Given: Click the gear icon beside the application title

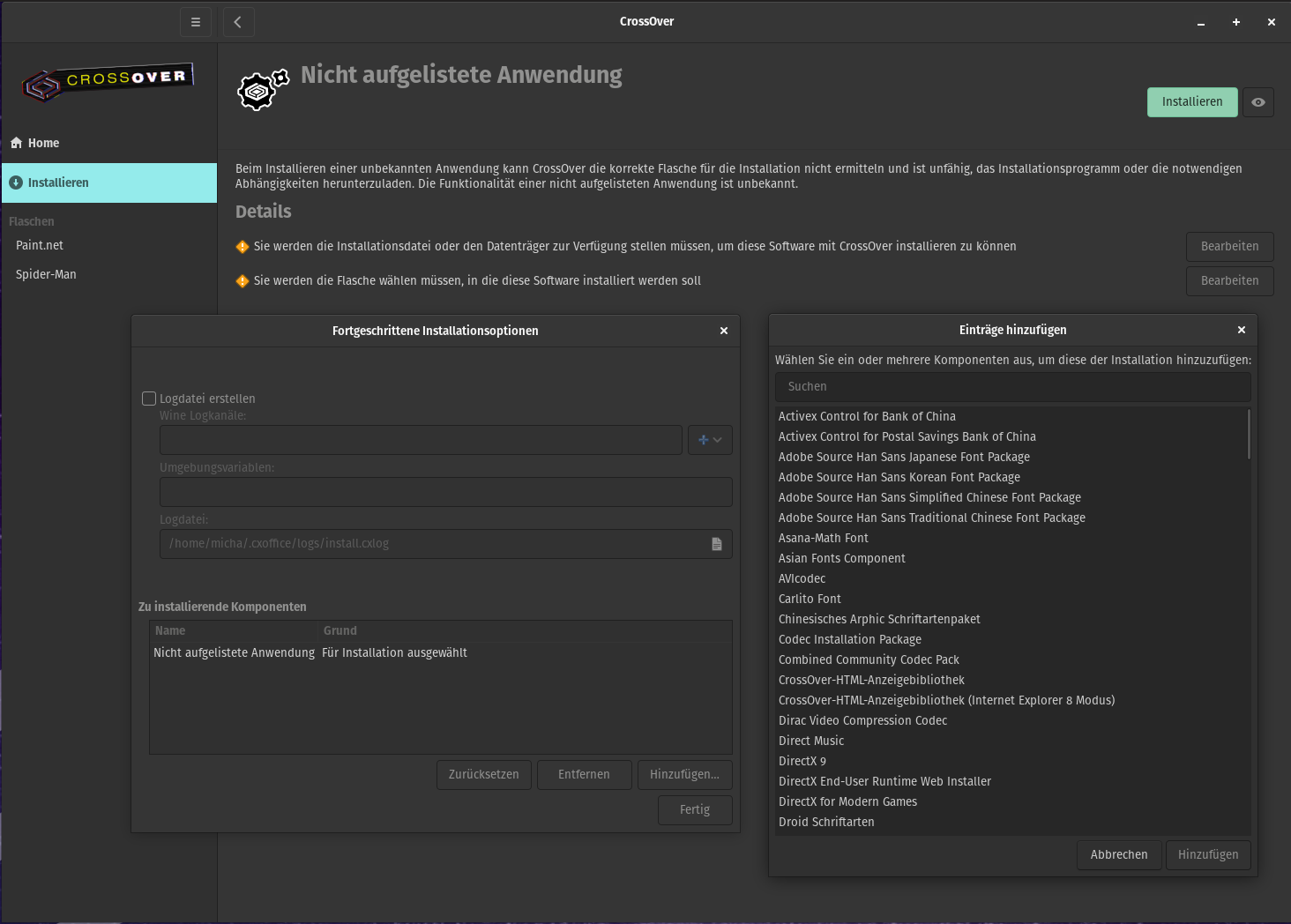Looking at the screenshot, I should [x=262, y=90].
